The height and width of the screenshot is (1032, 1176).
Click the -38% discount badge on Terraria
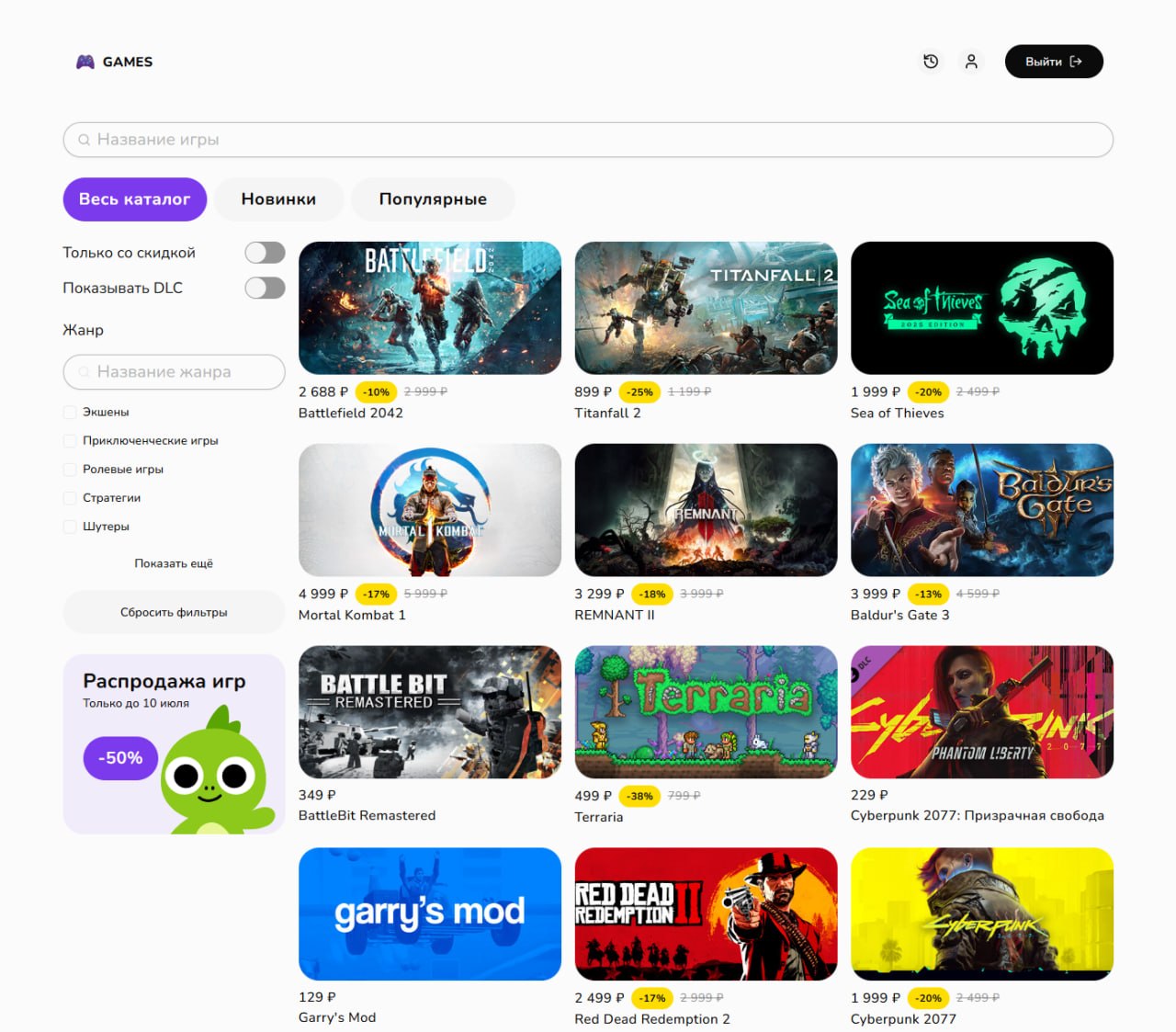tap(639, 797)
